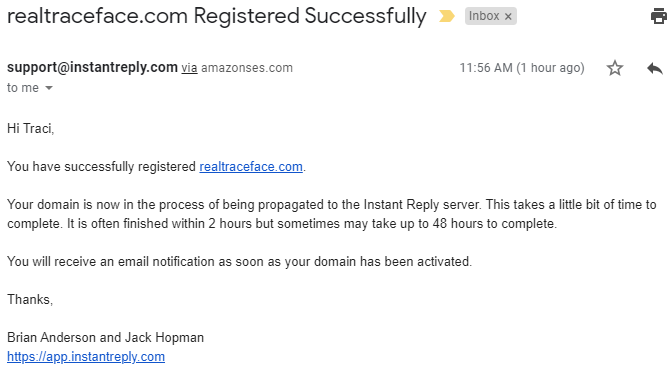668x370 pixels.
Task: Expand recipient details arrow beside 'to me'
Action: point(49,88)
